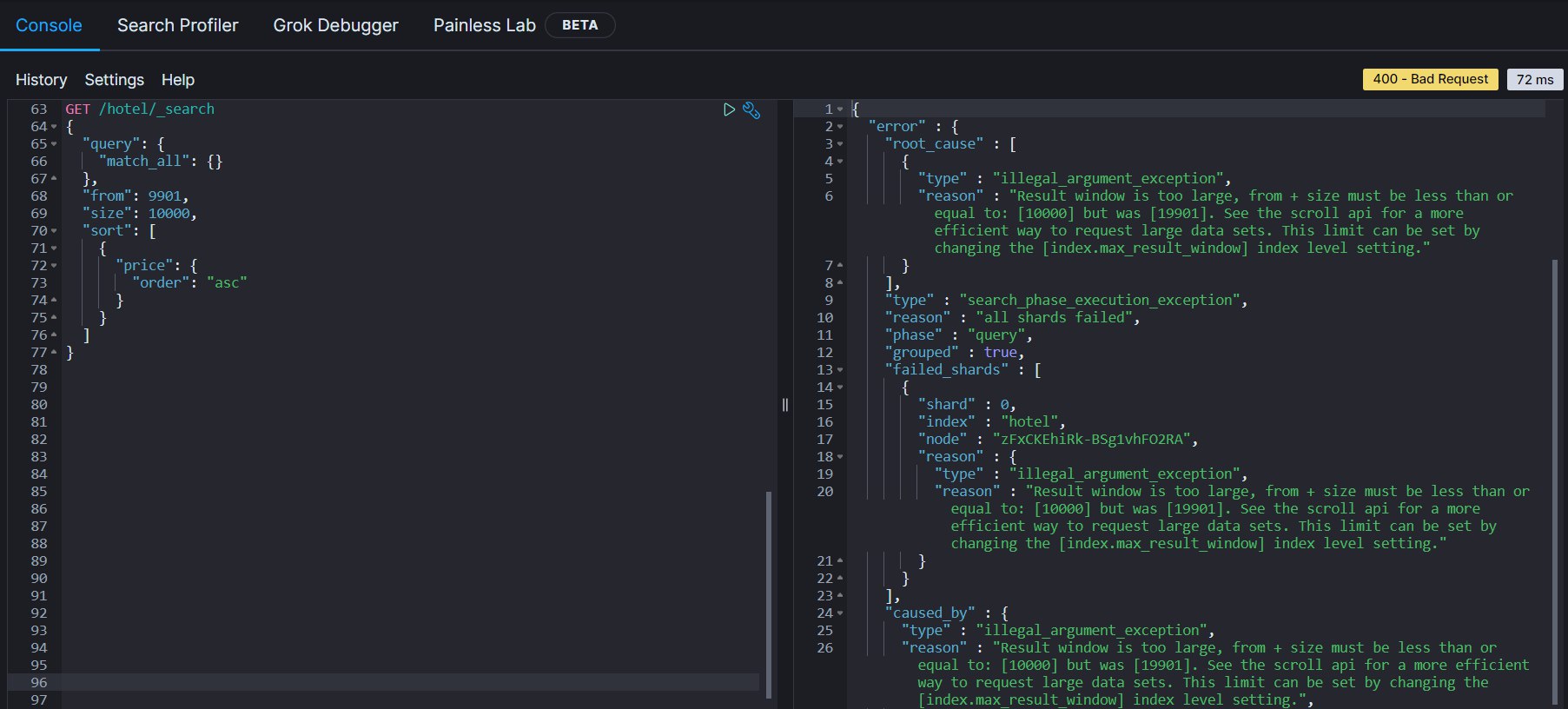1568x709 pixels.
Task: Collapse the "error" object in the response
Action: click(840, 127)
